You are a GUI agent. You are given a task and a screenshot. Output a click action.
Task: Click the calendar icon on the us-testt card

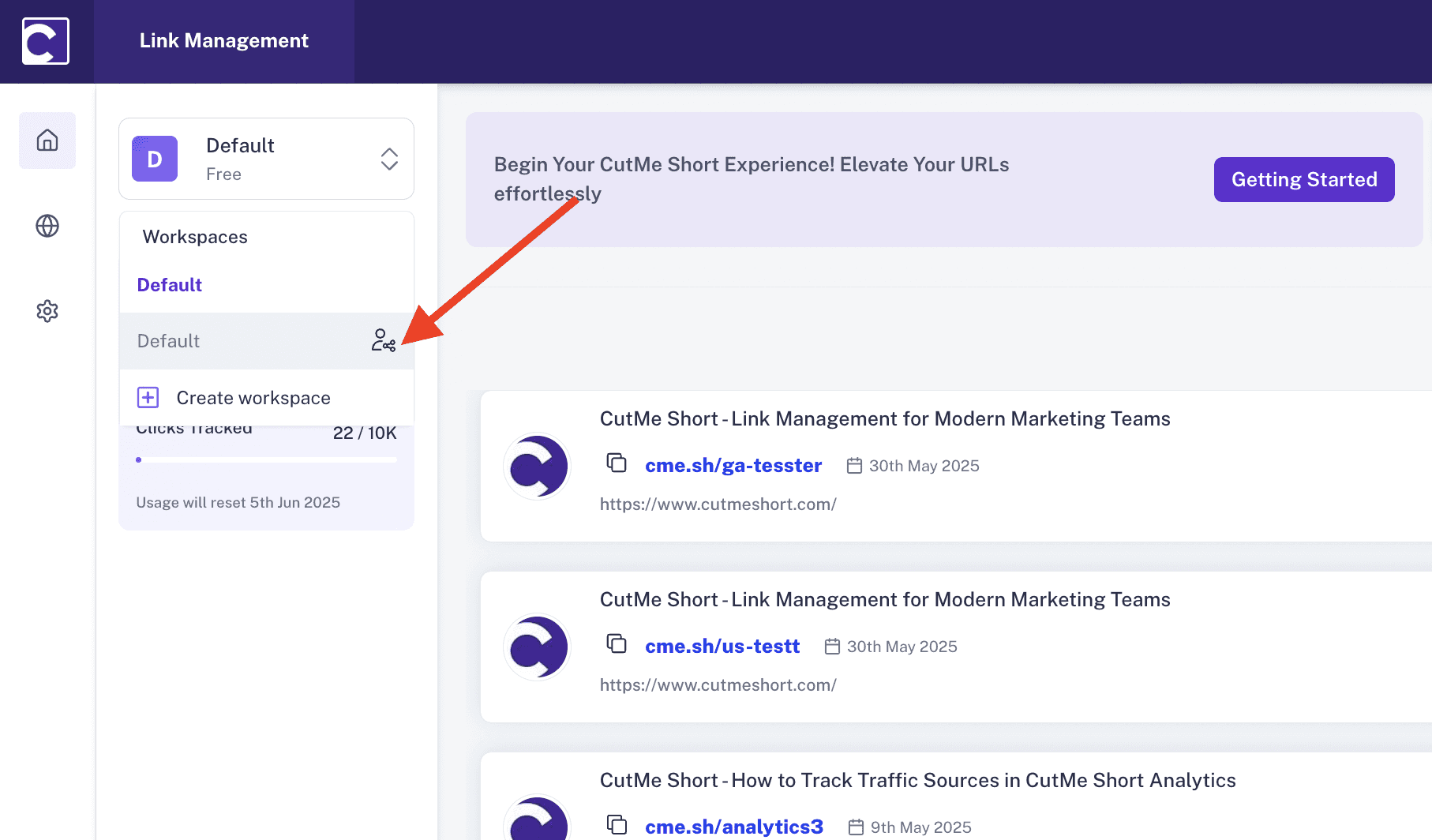click(x=832, y=647)
